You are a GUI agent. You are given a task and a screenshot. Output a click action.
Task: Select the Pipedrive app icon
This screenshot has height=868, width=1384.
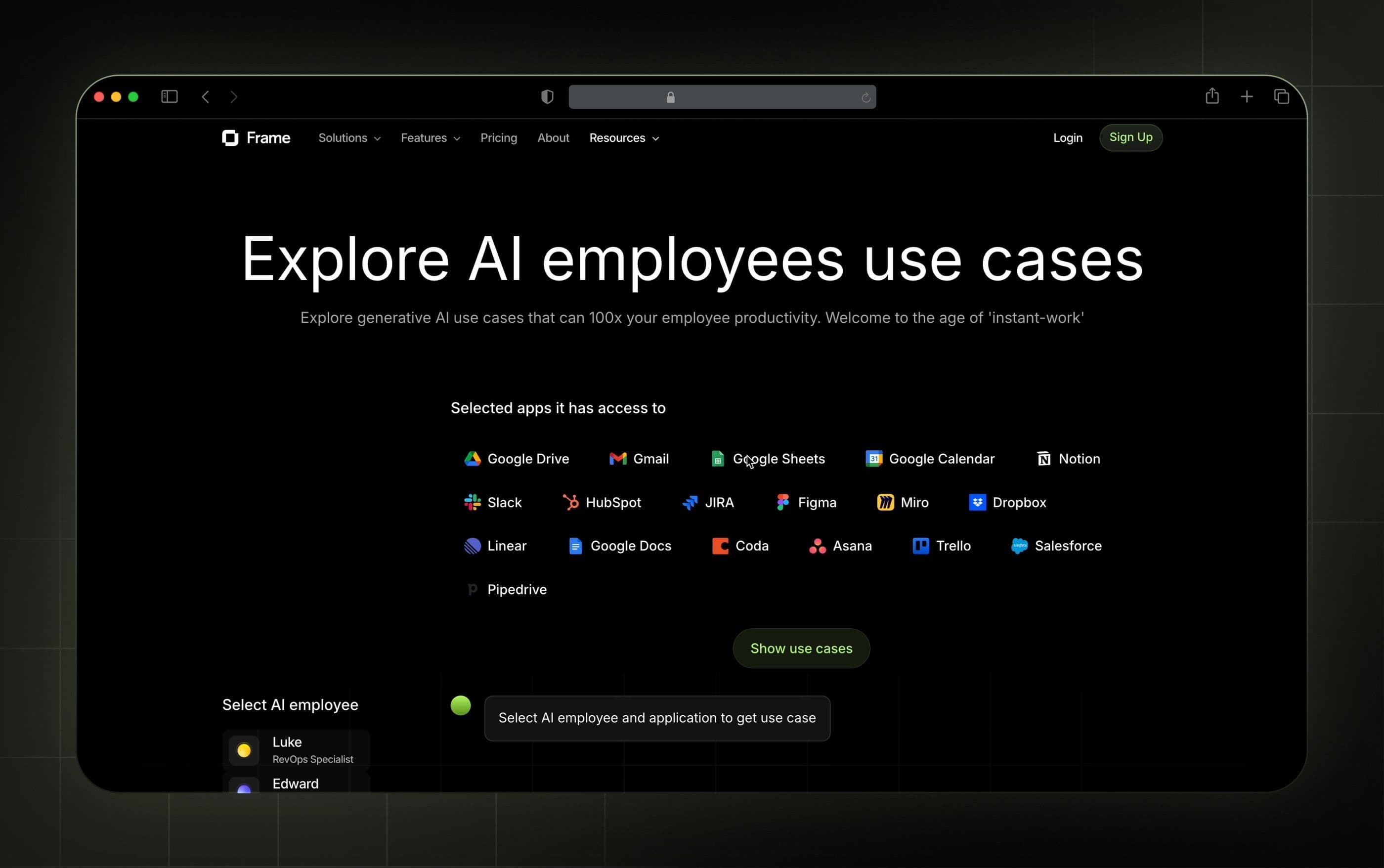tap(472, 590)
